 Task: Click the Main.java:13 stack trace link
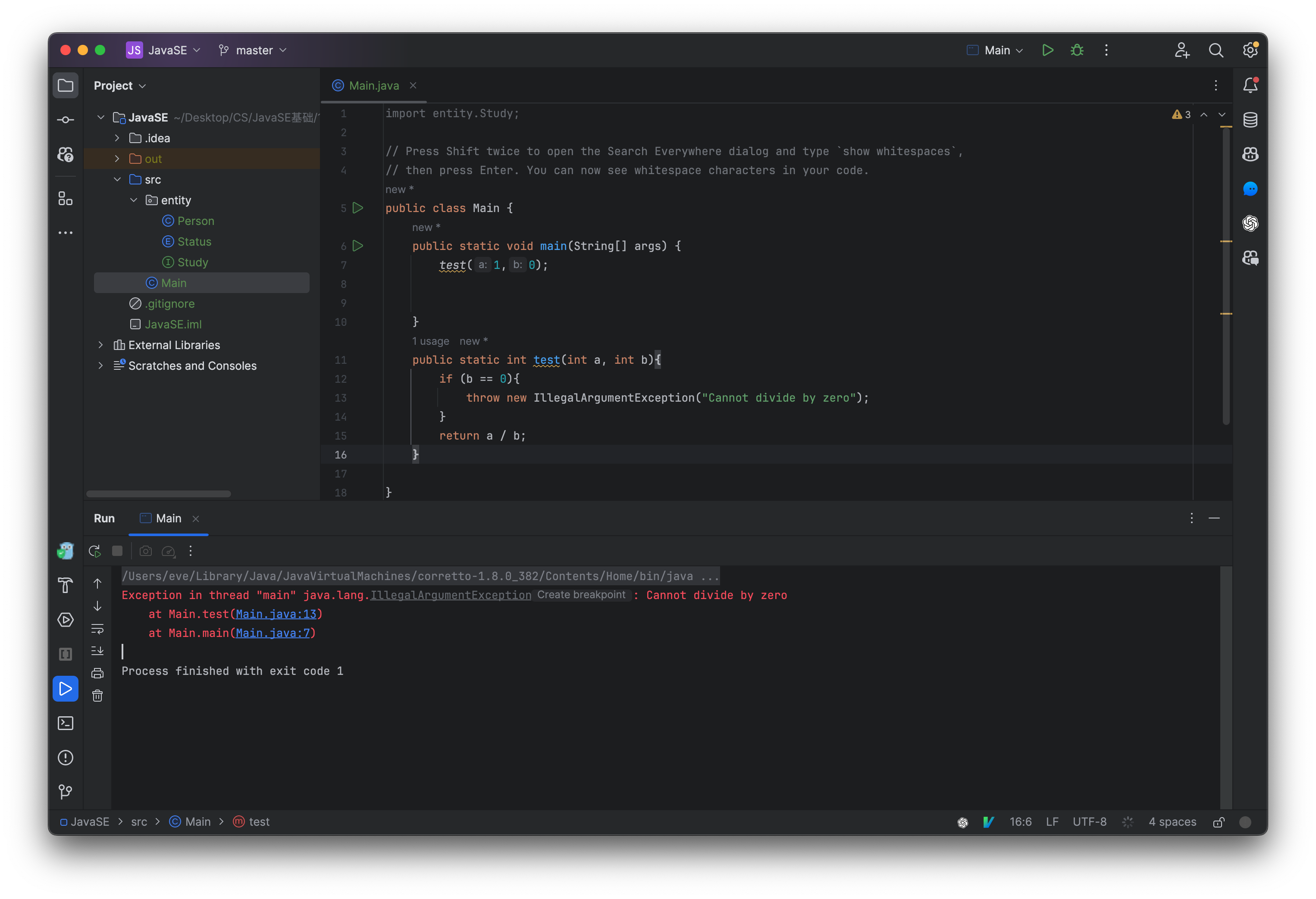coord(276,614)
